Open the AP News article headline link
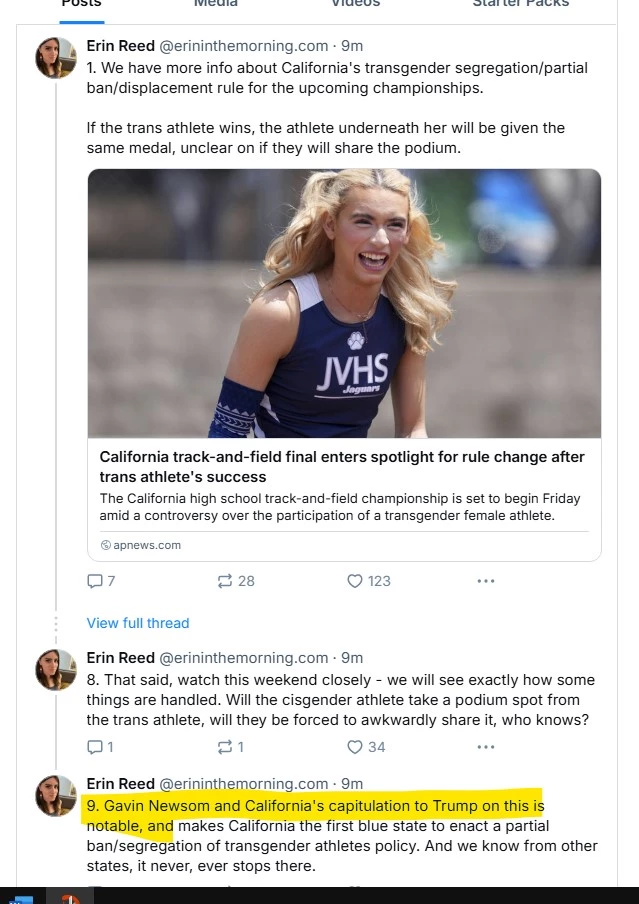 pos(342,466)
